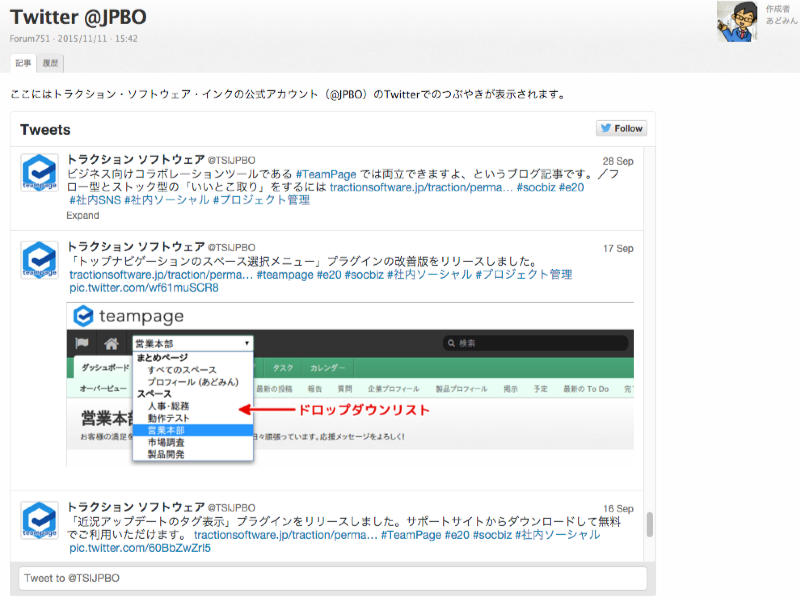Click the Tweets heading of the timeline
Viewport: 800px width, 600px height.
[45, 130]
